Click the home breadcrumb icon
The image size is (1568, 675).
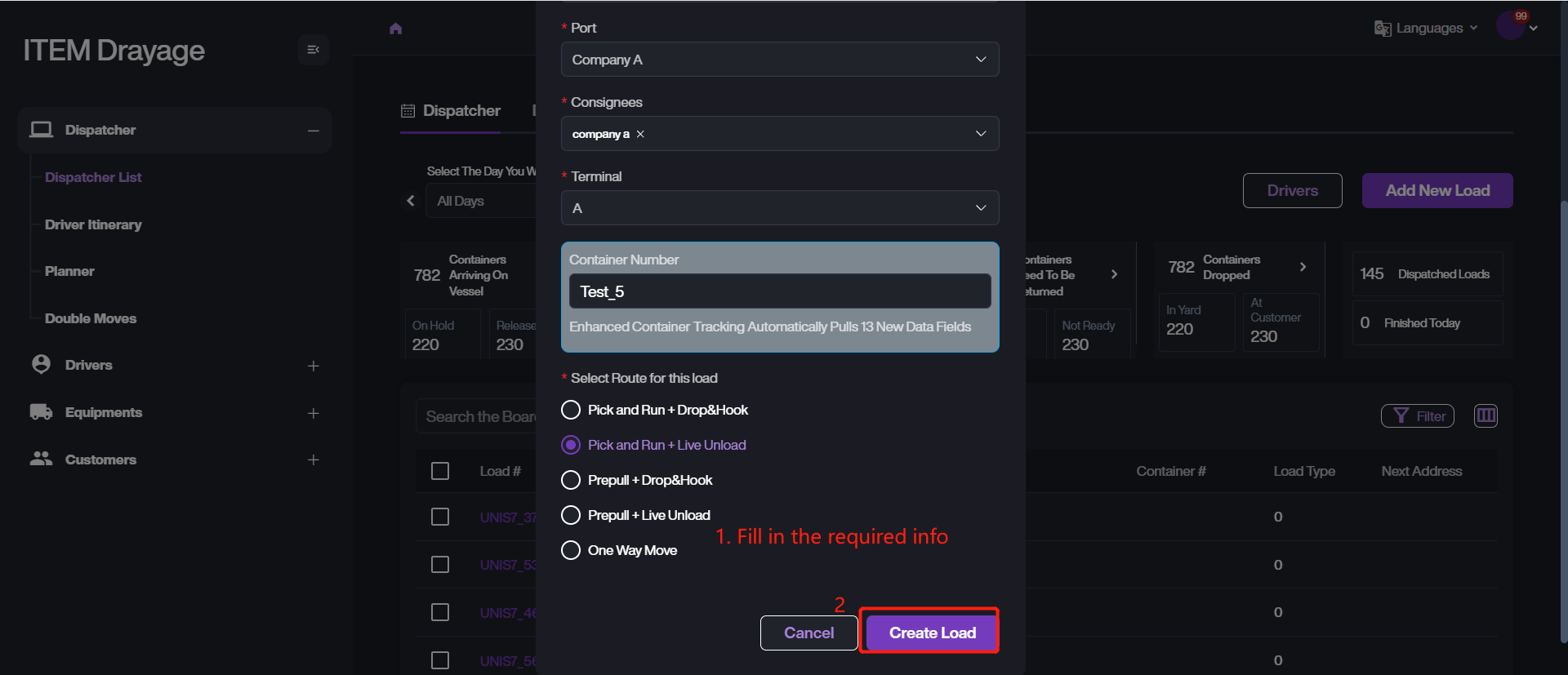396,29
